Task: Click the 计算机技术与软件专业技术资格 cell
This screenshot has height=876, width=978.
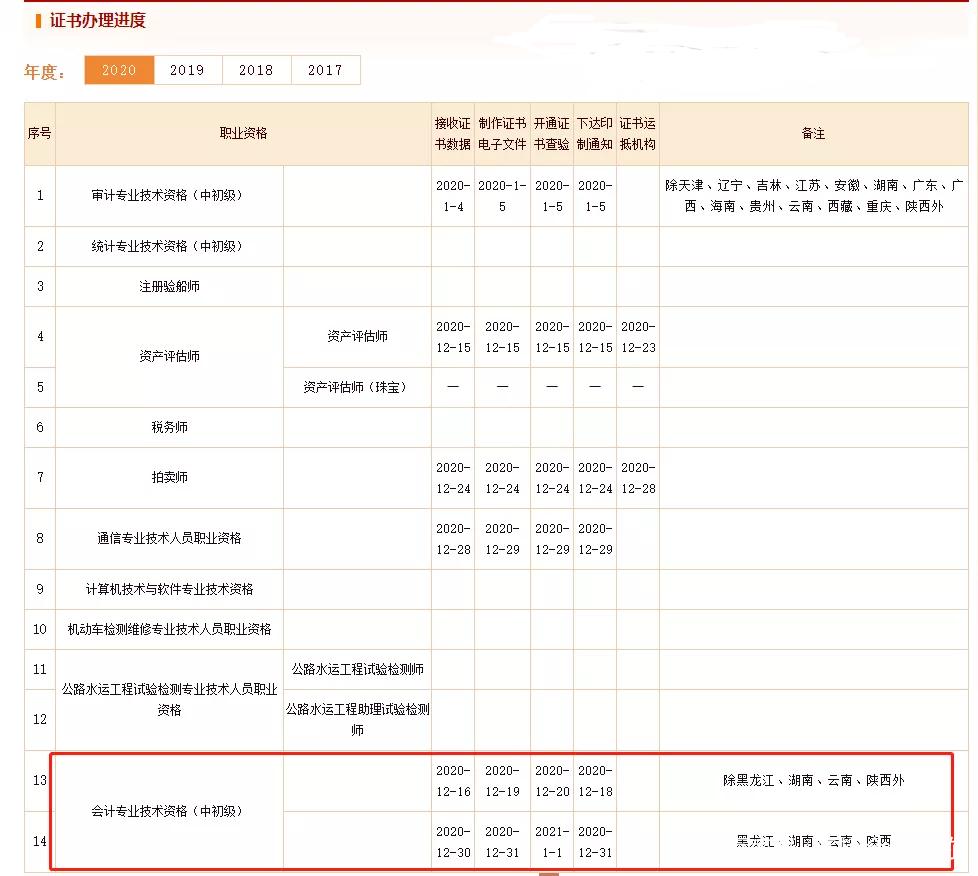Action: [x=169, y=589]
